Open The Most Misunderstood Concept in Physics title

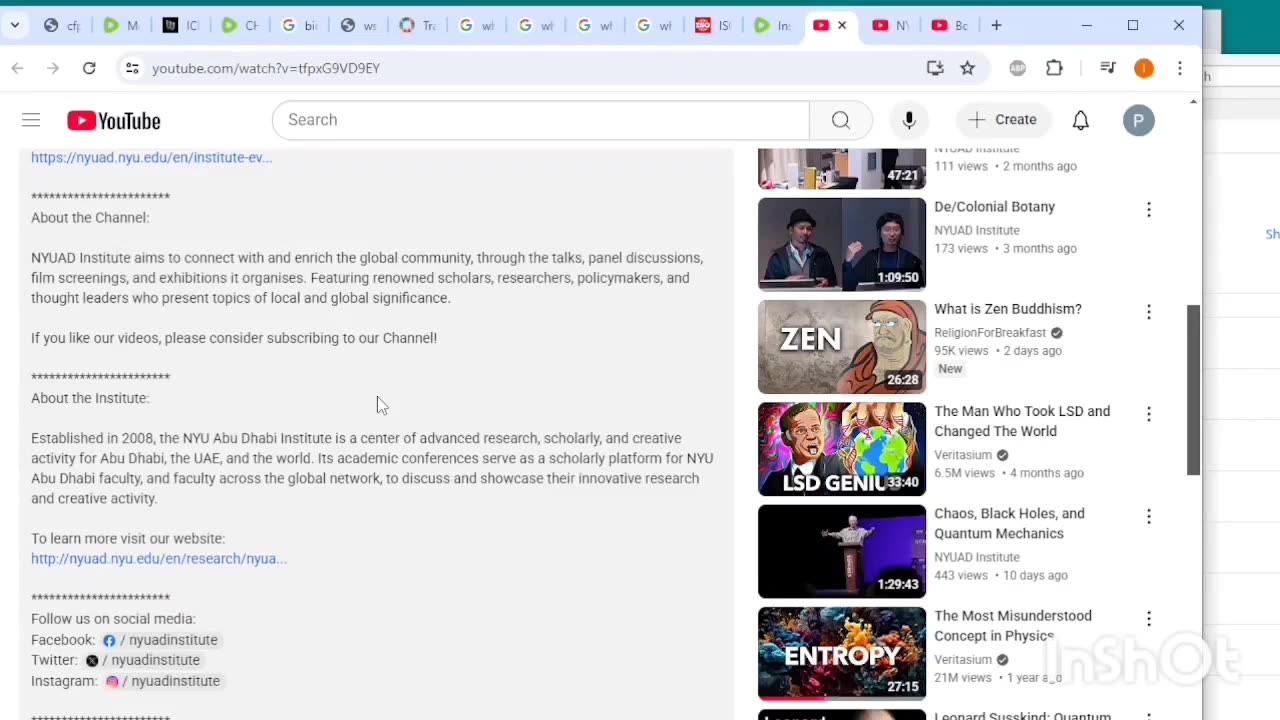point(1013,626)
